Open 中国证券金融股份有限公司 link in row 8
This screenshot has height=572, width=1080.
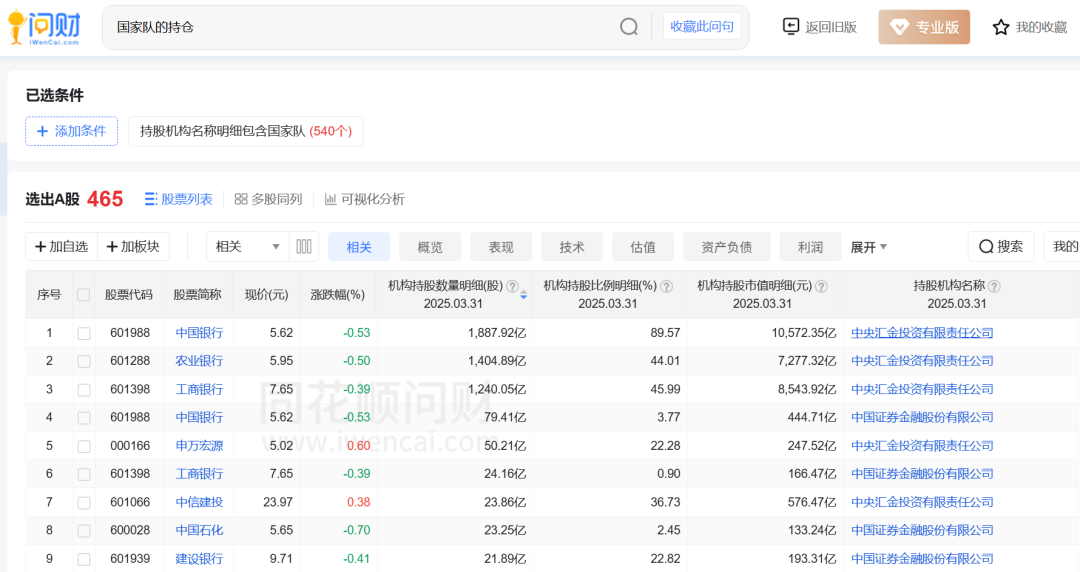coord(922,531)
